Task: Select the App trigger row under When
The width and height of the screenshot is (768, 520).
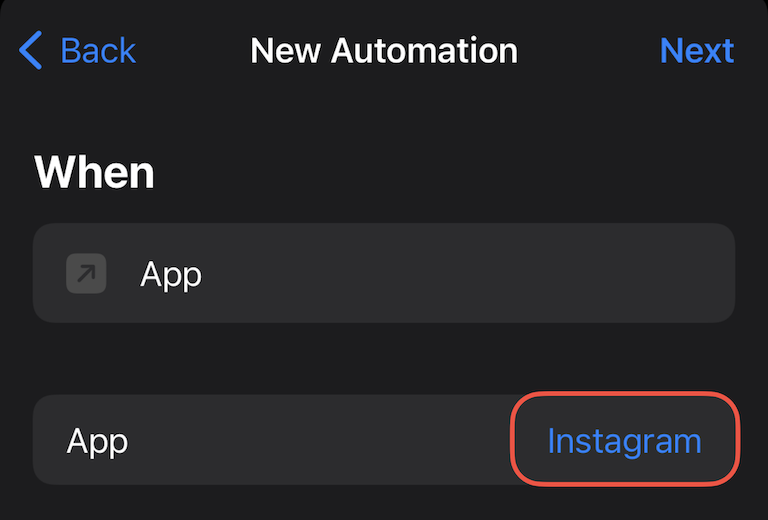Action: coord(384,273)
